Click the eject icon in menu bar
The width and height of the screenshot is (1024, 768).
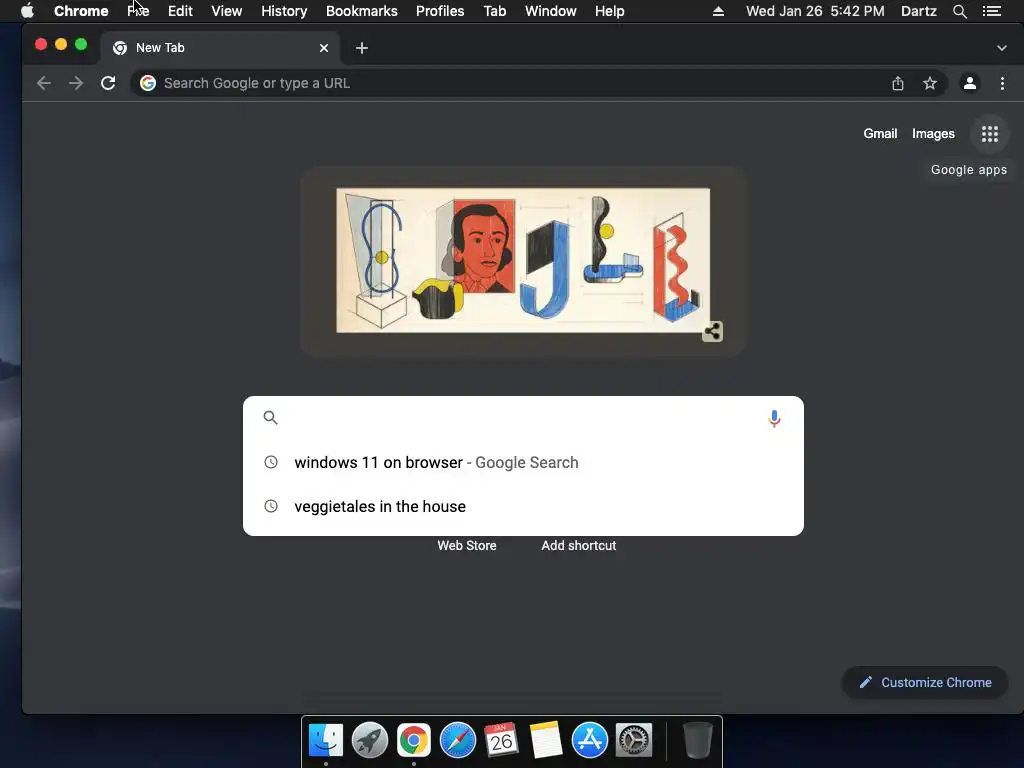point(718,11)
